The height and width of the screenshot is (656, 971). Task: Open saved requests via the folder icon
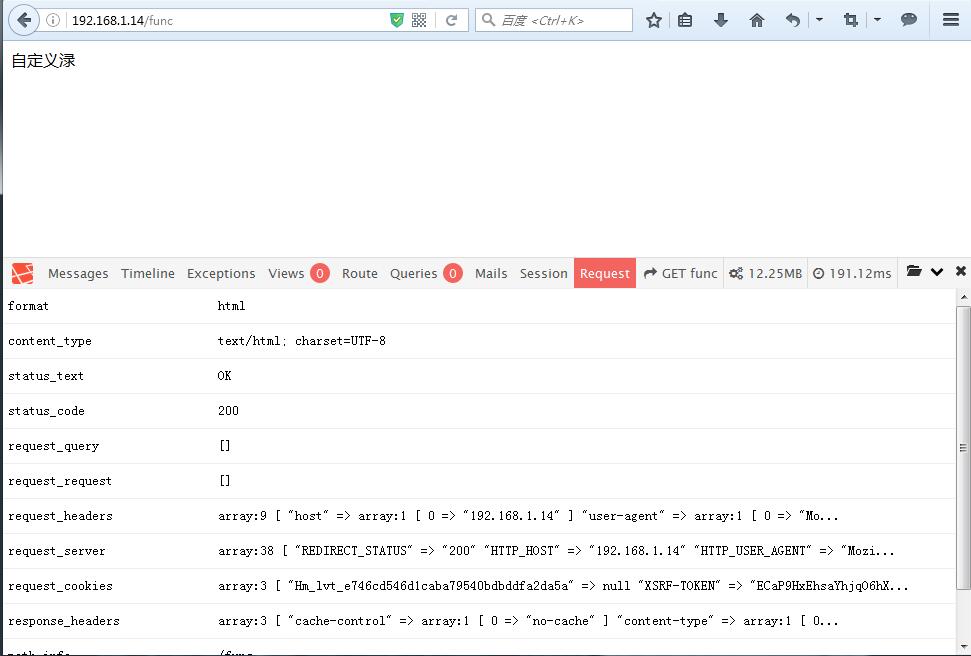913,271
